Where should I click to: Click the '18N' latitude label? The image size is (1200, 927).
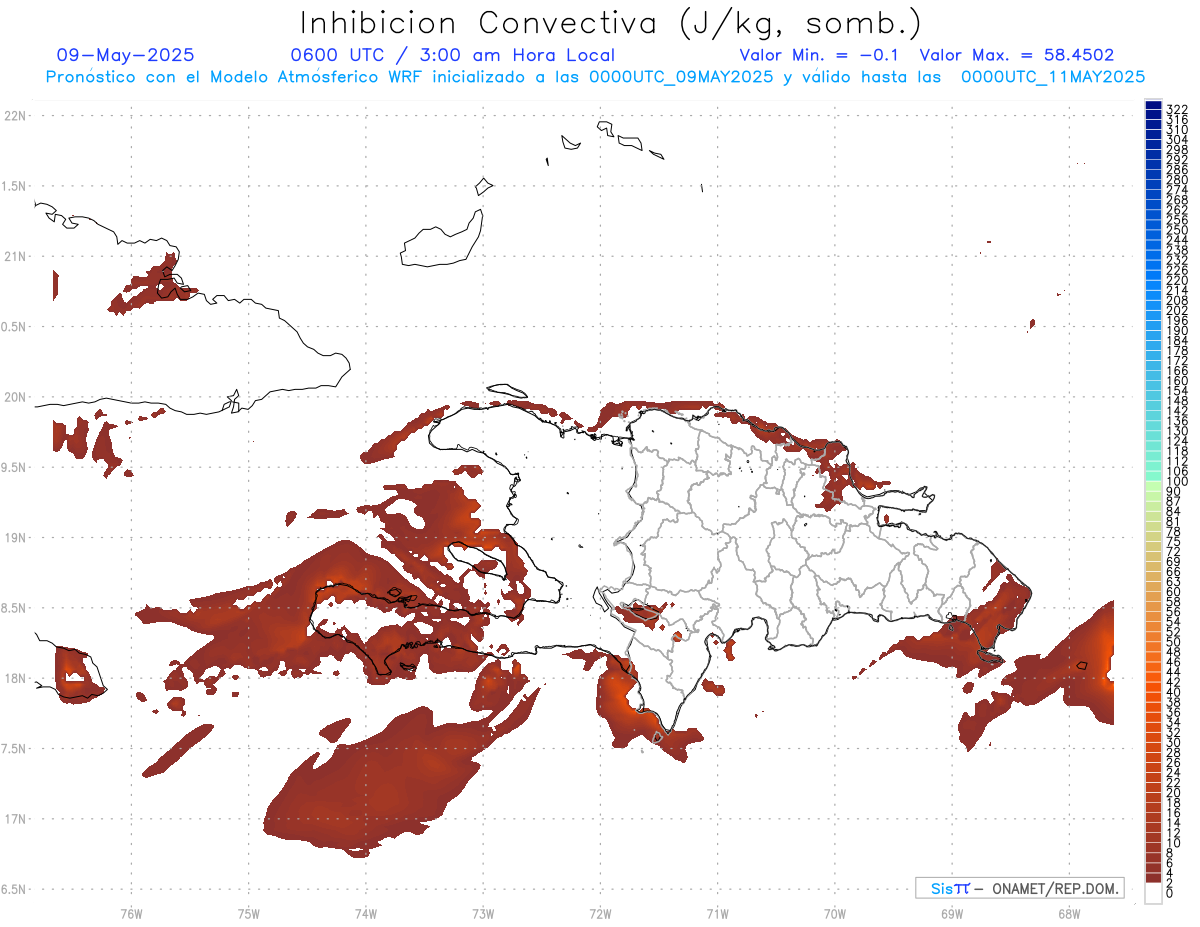(x=15, y=678)
